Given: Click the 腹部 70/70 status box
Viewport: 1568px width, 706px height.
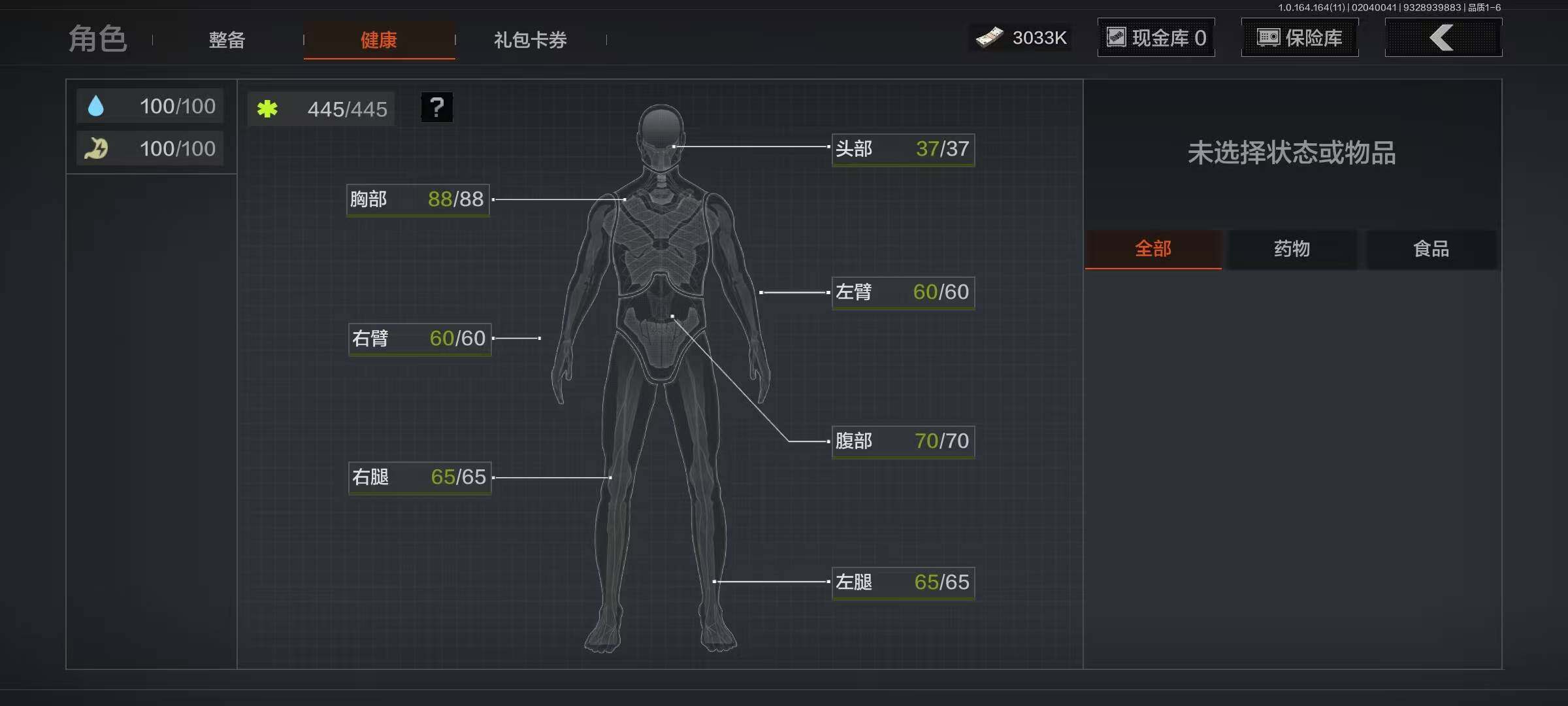Looking at the screenshot, I should tap(902, 441).
